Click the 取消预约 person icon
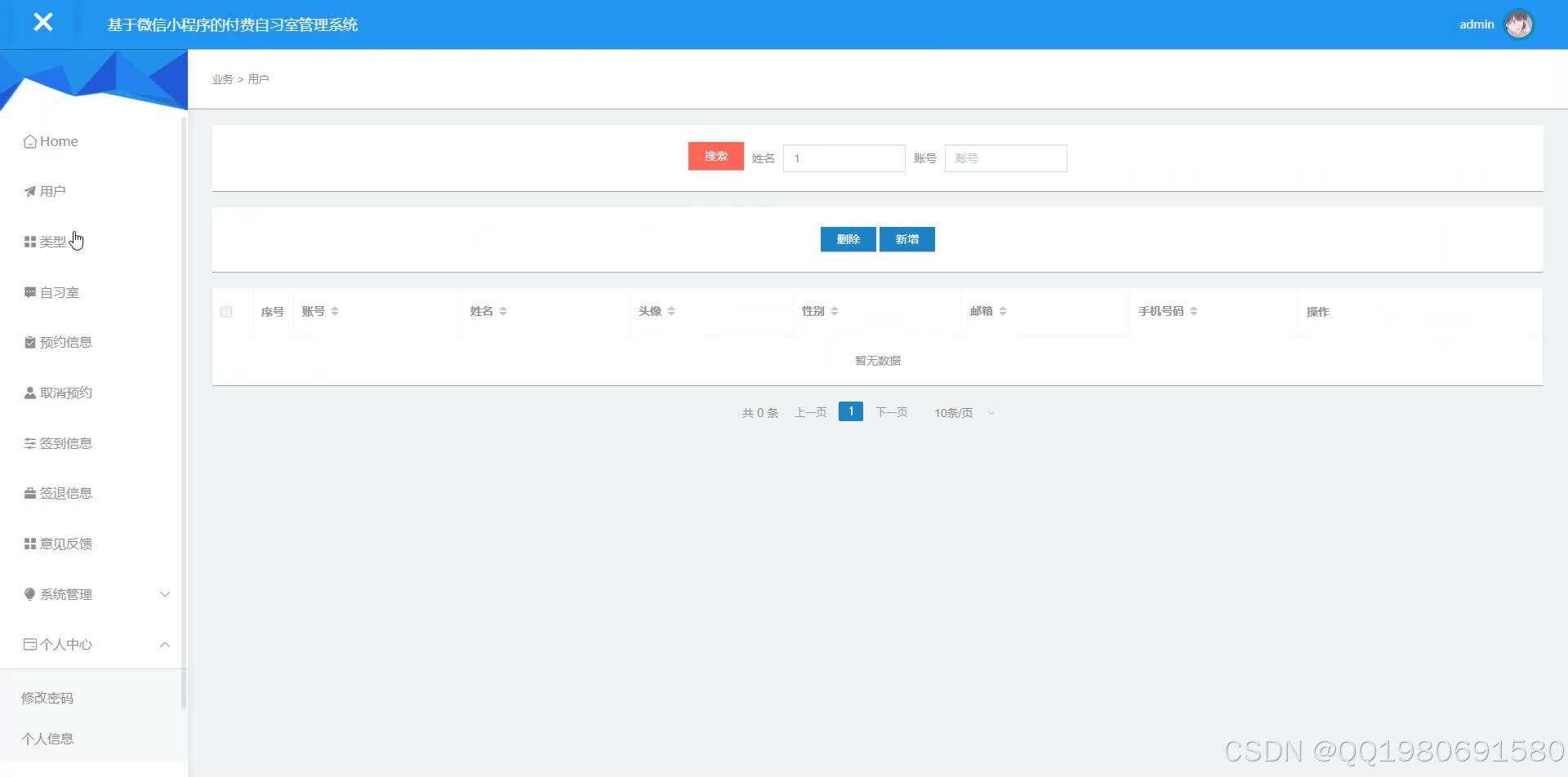Viewport: 1568px width, 777px height. coord(30,393)
